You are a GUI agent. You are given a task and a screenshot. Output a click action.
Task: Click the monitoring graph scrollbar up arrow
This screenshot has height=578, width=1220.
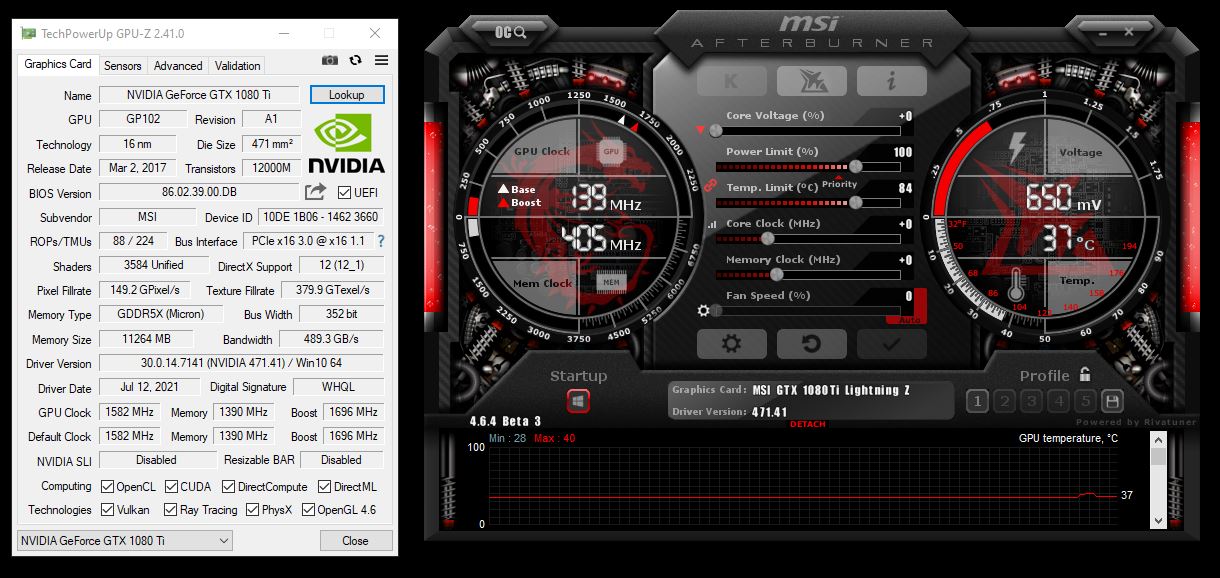(1158, 440)
